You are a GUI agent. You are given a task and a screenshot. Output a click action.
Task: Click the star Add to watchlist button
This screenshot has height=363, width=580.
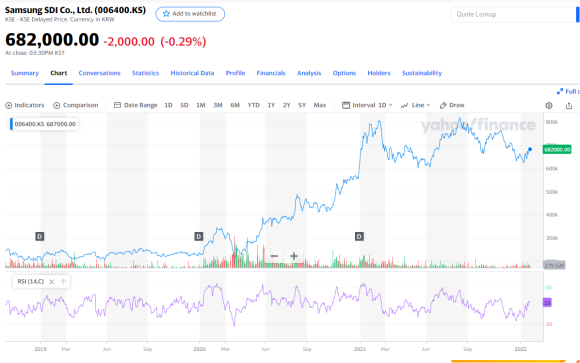[190, 14]
